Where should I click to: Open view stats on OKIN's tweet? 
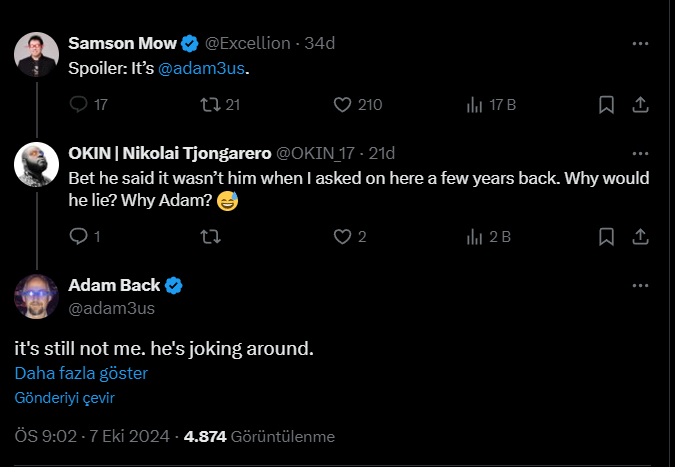(x=476, y=237)
